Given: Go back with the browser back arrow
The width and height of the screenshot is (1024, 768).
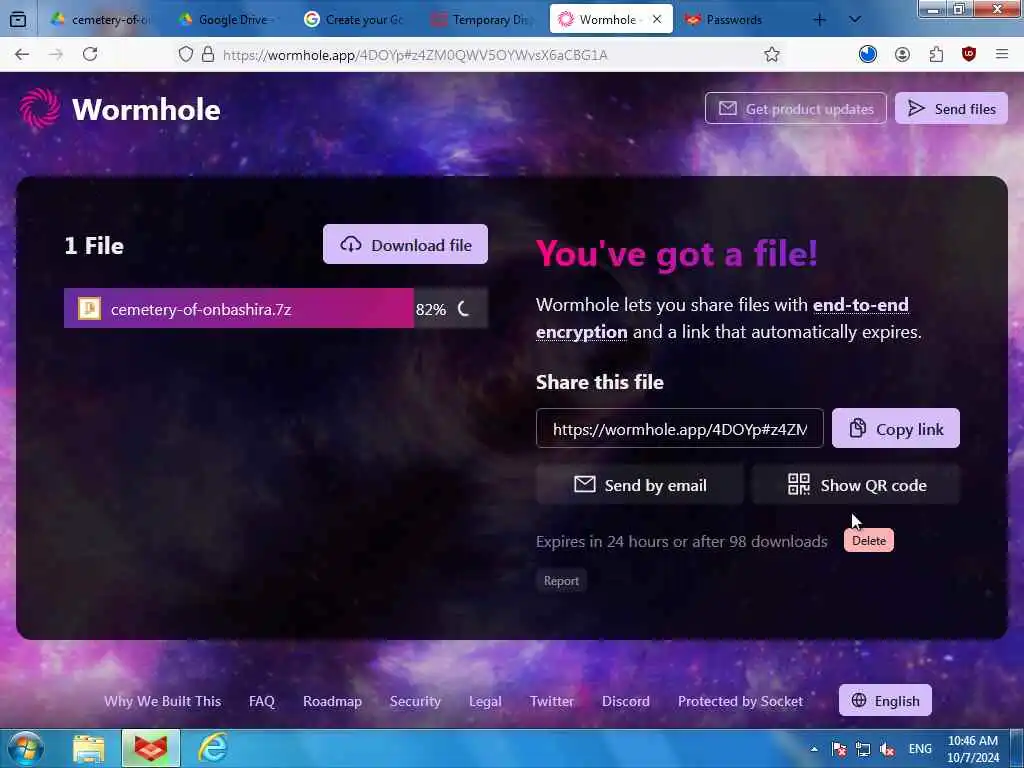Looking at the screenshot, I should tap(22, 54).
